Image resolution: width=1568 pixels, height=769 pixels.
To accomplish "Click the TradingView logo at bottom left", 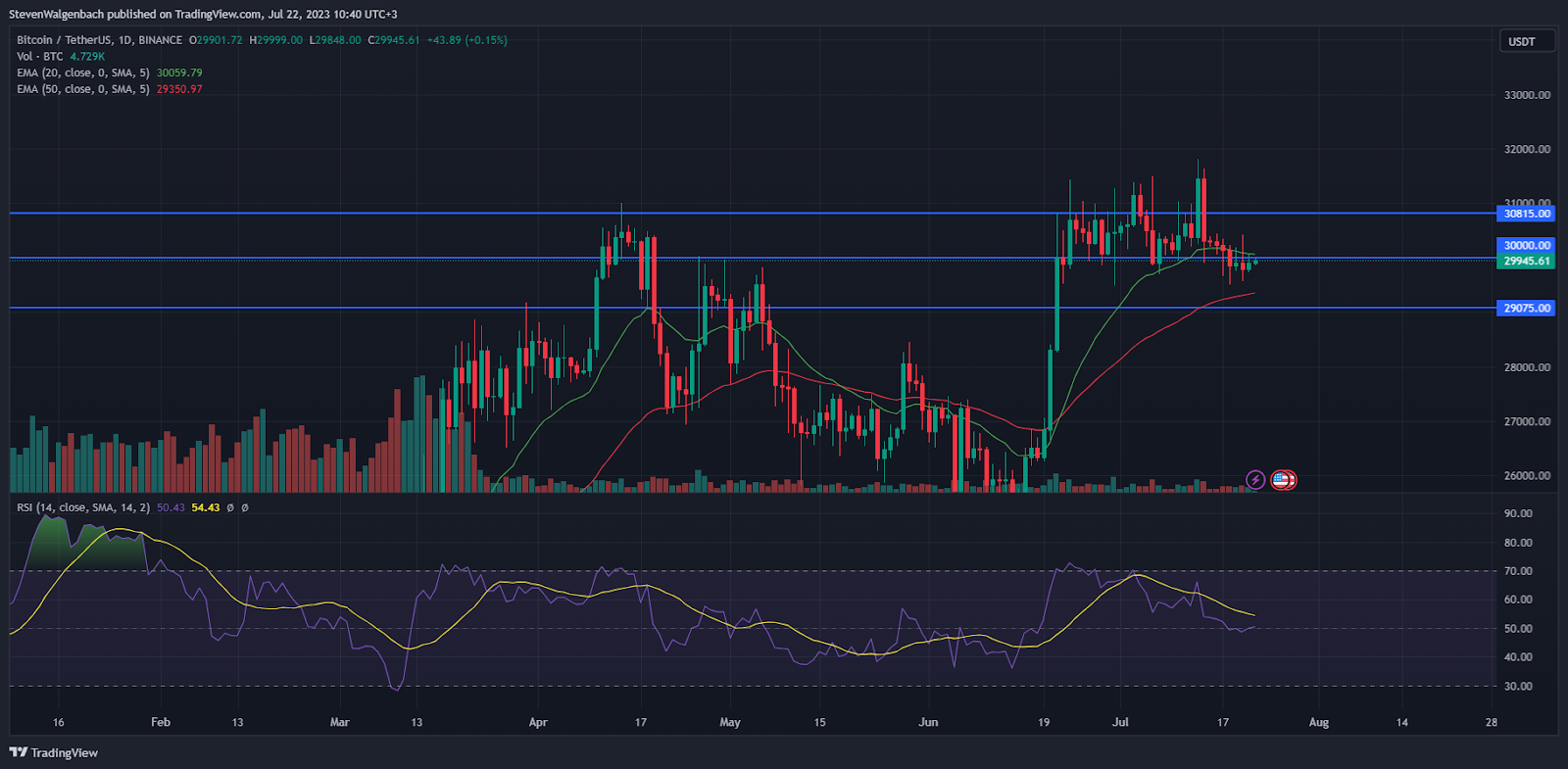I will [x=54, y=752].
